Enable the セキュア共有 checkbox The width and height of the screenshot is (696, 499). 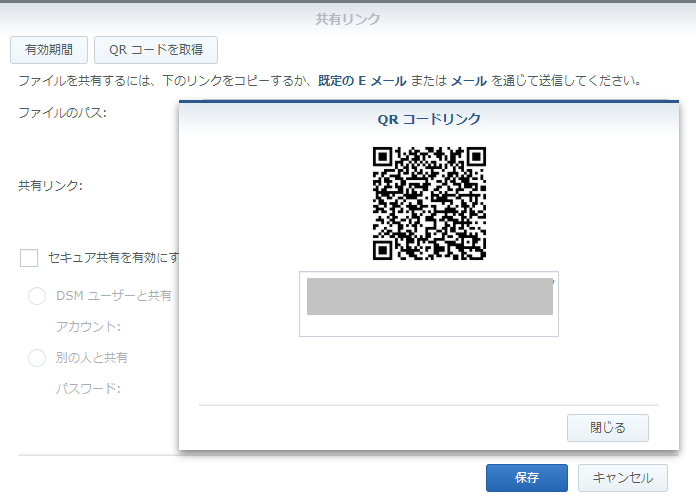pos(30,258)
